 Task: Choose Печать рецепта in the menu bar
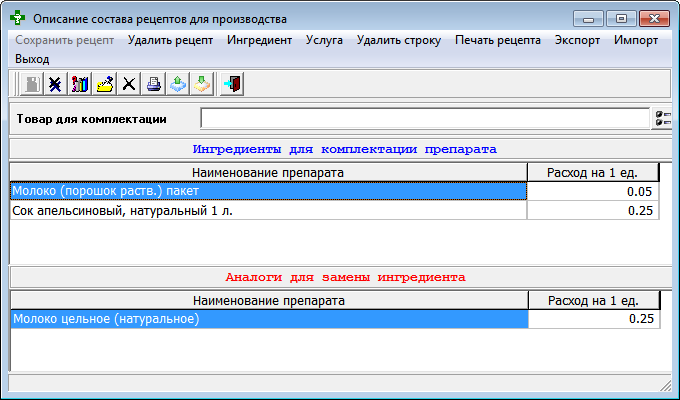pos(498,40)
